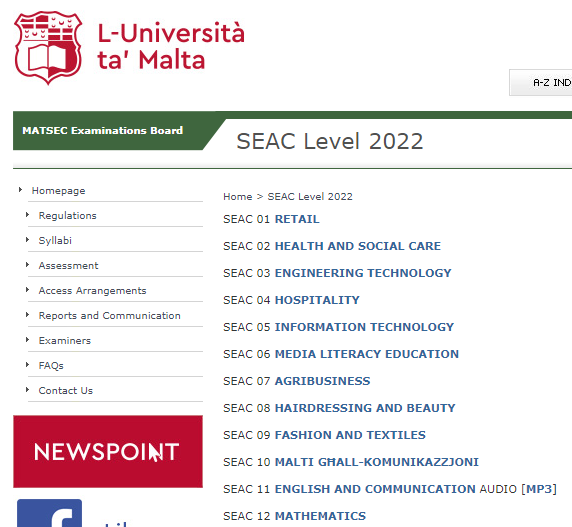Expand arrow next to Examiners
The height and width of the screenshot is (527, 572).
coord(27,340)
